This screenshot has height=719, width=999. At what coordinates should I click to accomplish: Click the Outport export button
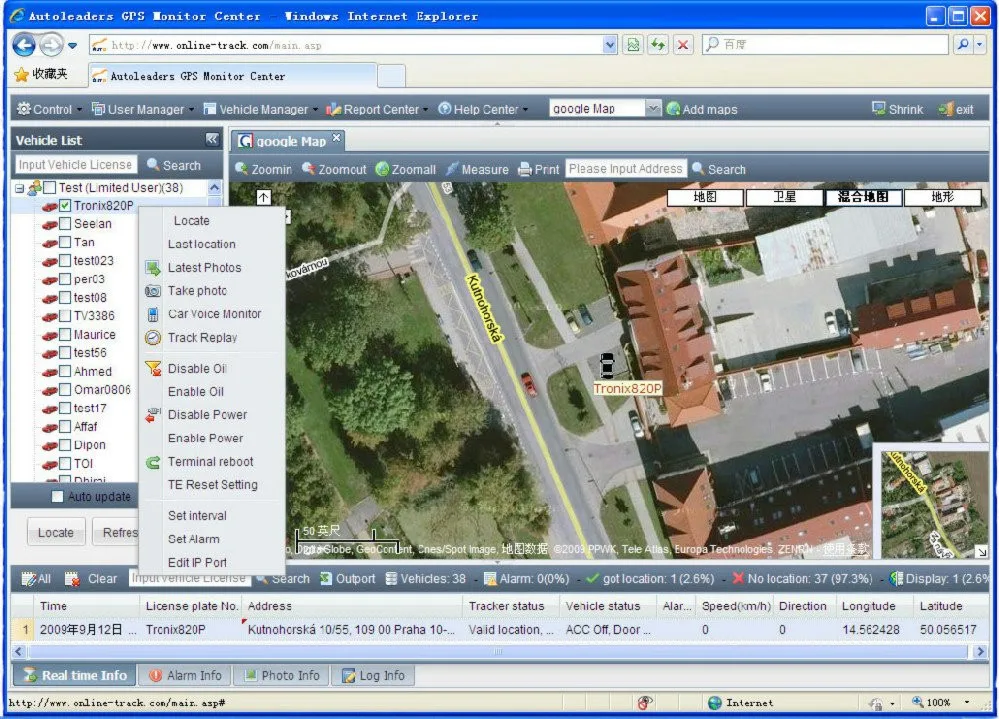coord(347,579)
